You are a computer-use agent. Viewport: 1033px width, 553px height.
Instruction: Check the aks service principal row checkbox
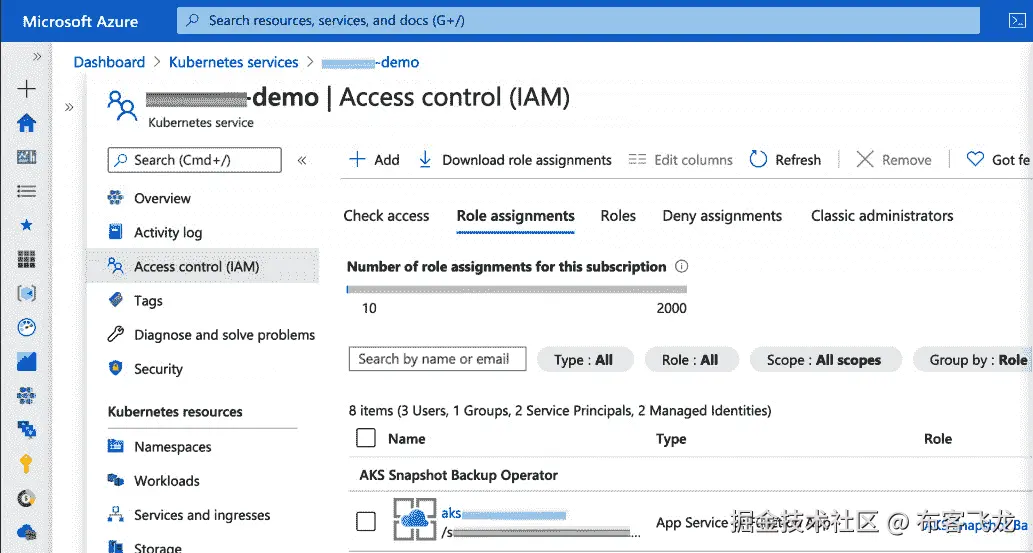366,521
